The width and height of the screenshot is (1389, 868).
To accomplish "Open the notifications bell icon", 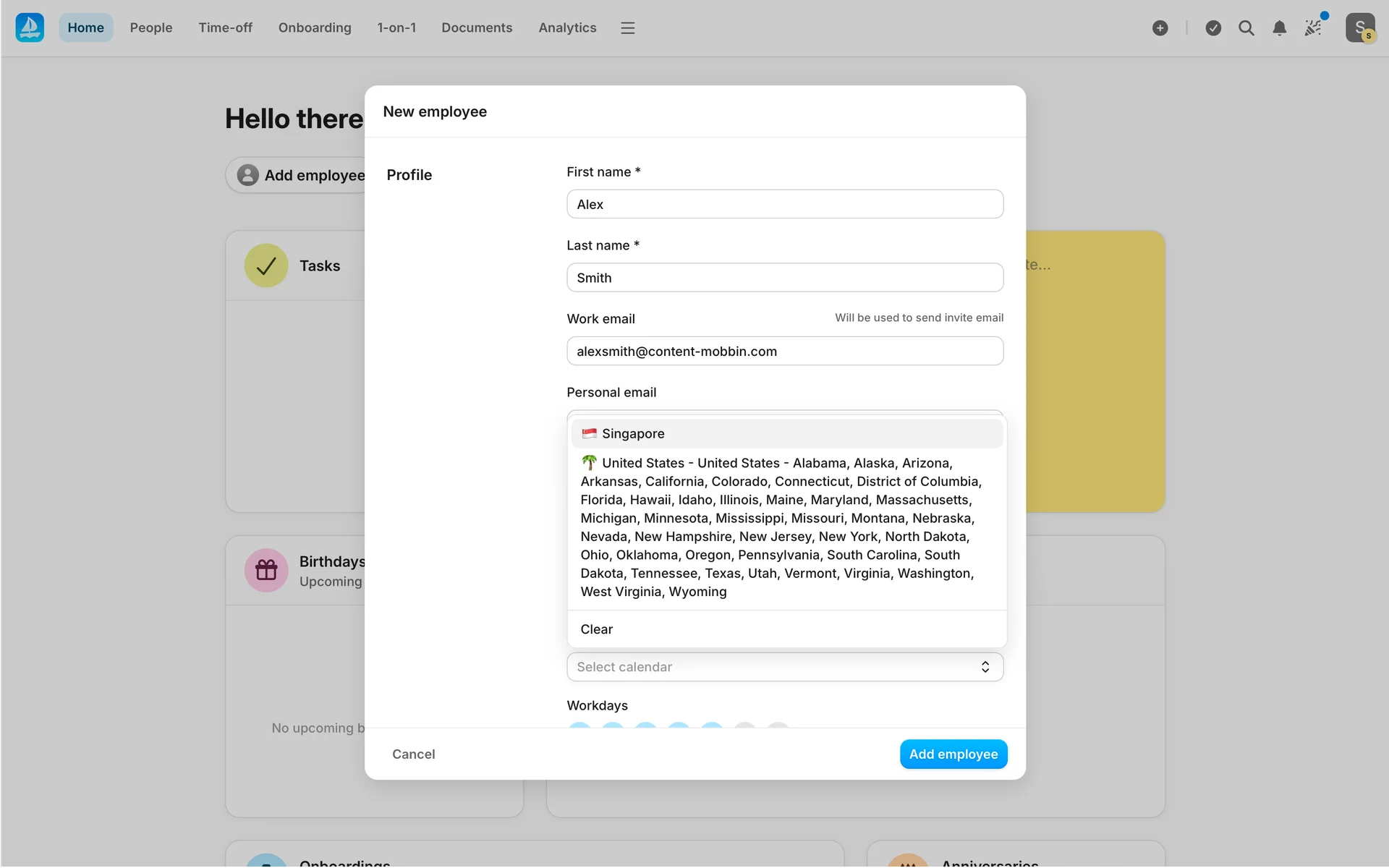I will click(x=1279, y=27).
